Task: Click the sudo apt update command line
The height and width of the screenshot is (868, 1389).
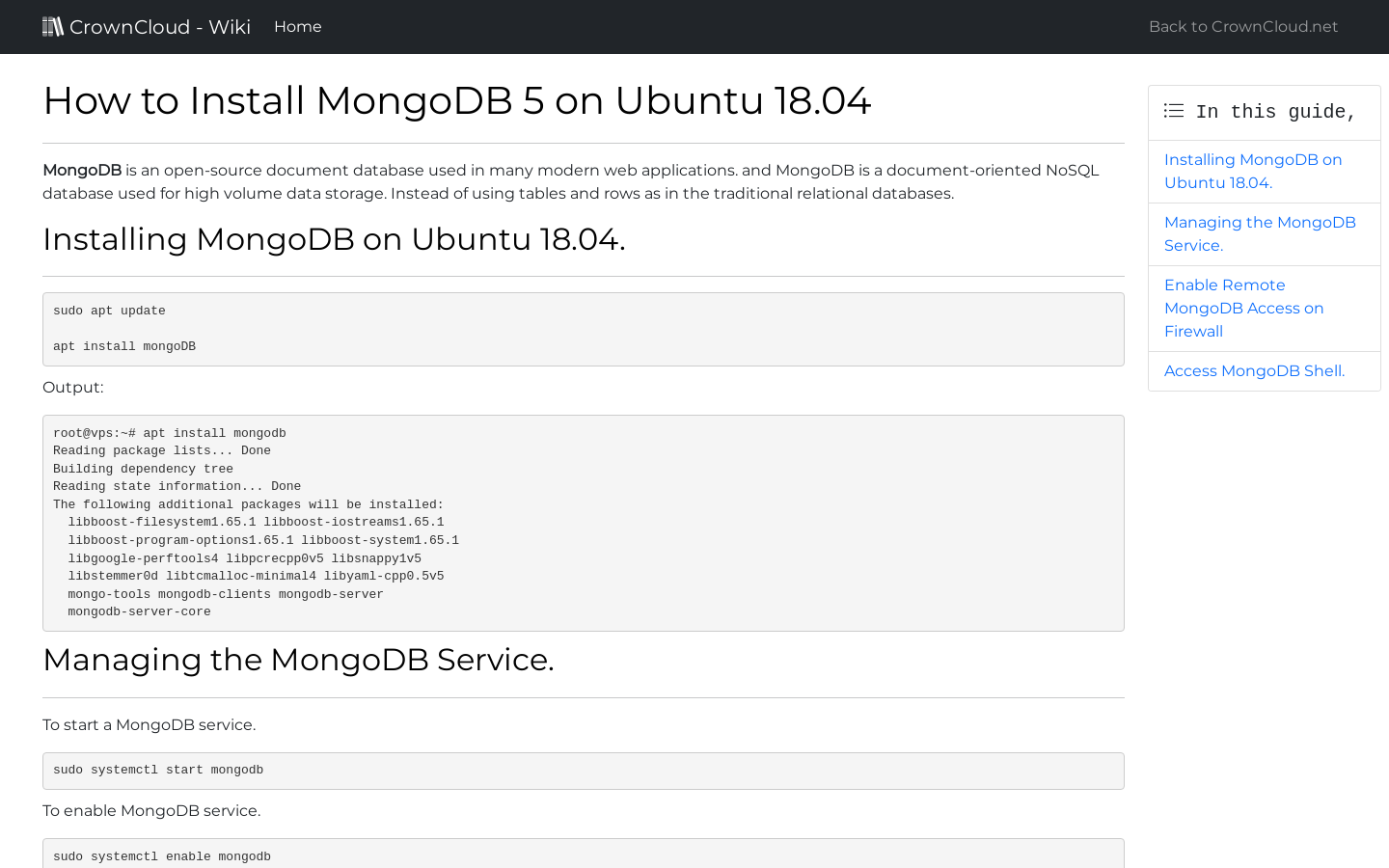Action: [109, 311]
